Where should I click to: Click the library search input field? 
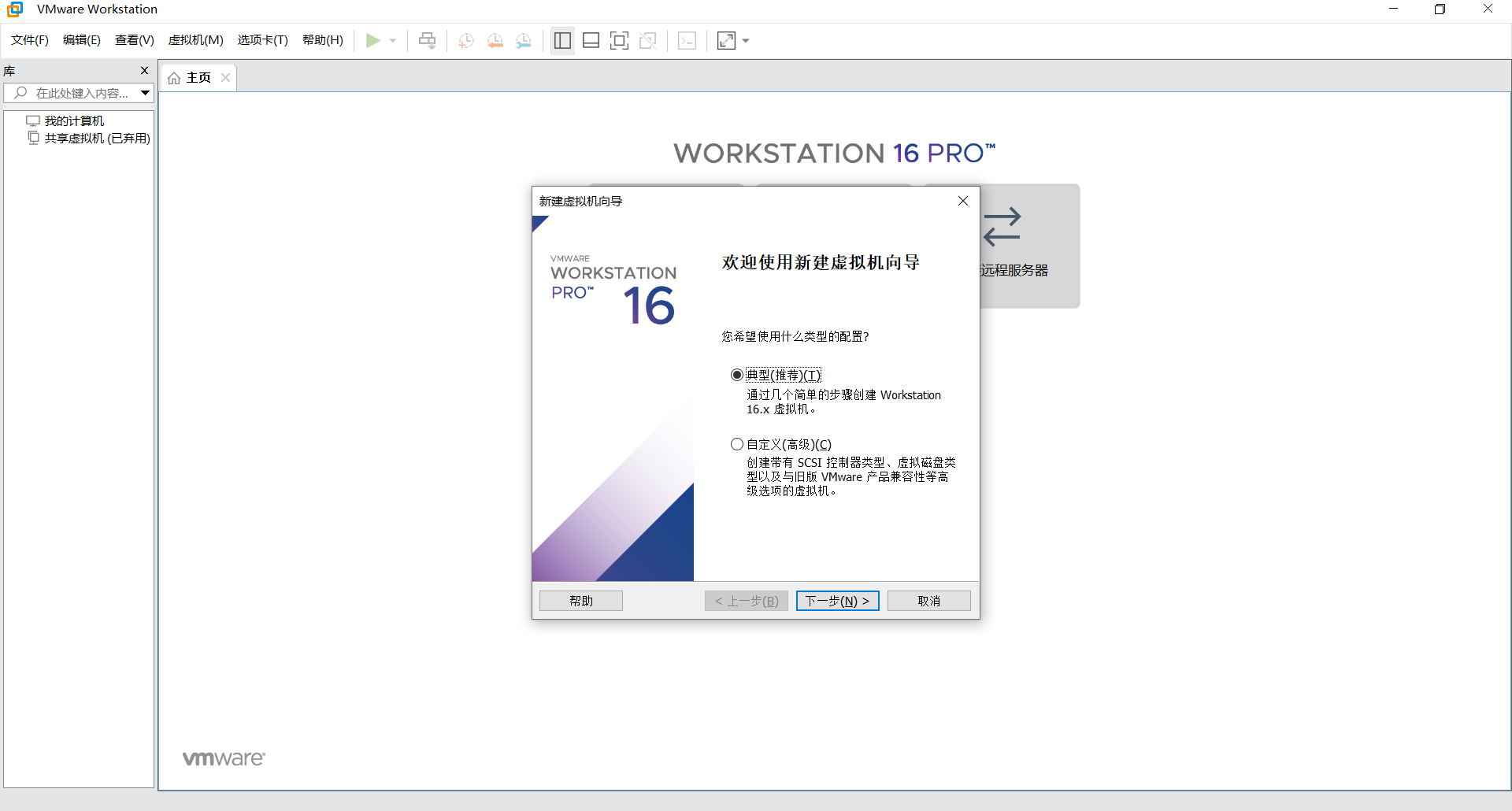(x=79, y=93)
